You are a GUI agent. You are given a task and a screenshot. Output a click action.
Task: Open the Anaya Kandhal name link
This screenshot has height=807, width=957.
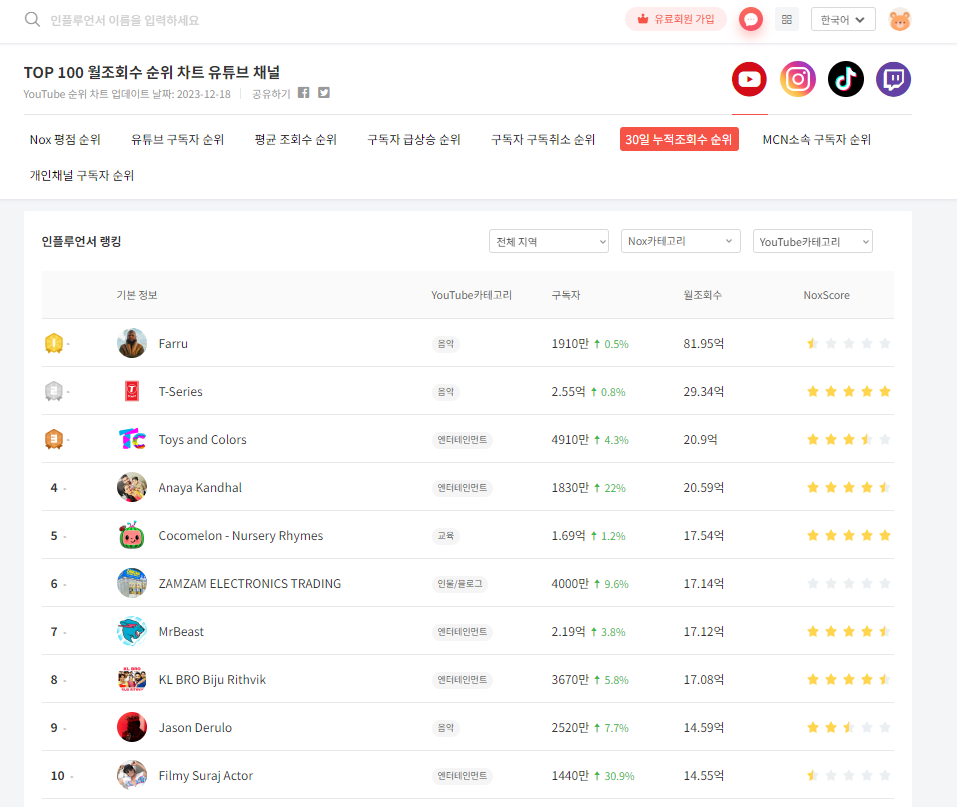200,488
